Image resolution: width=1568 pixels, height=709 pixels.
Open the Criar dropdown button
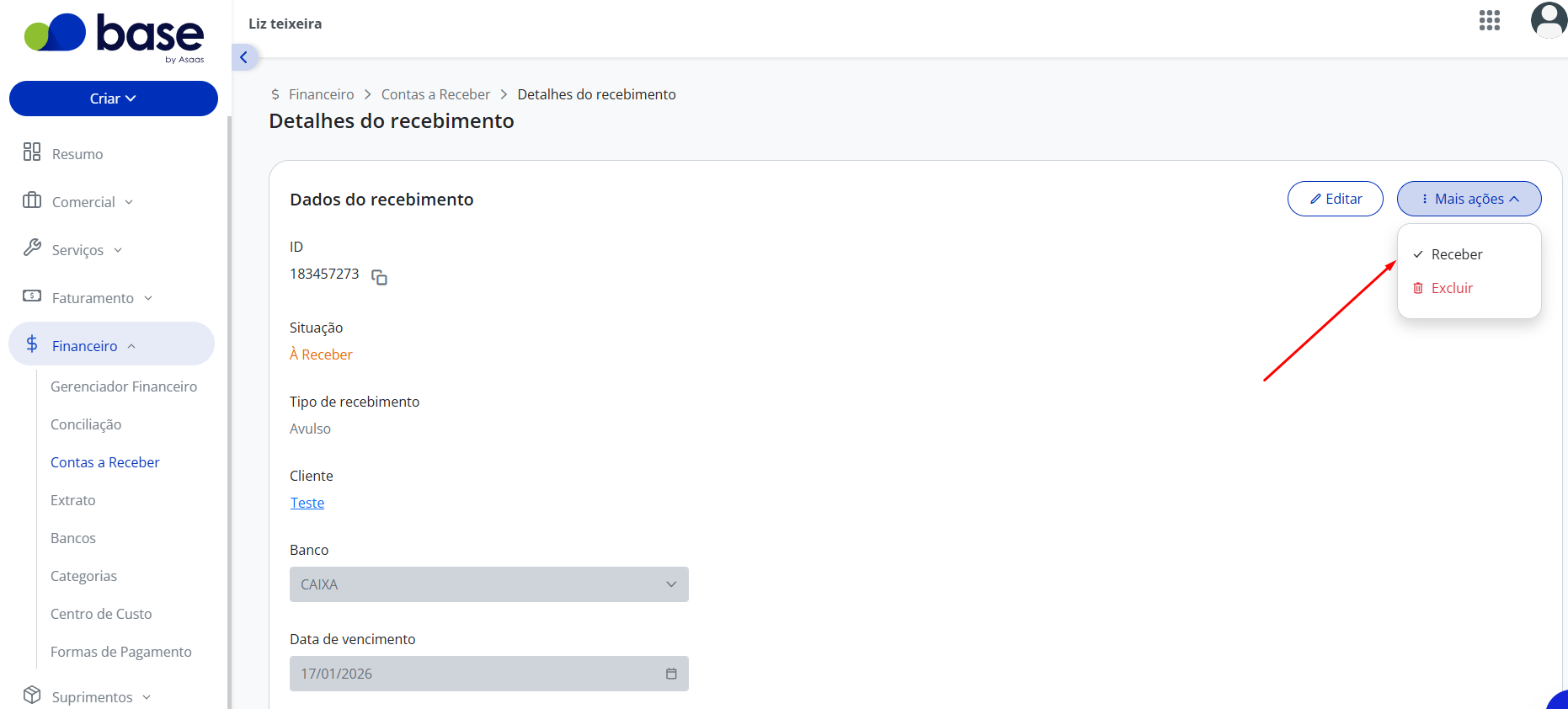(114, 99)
